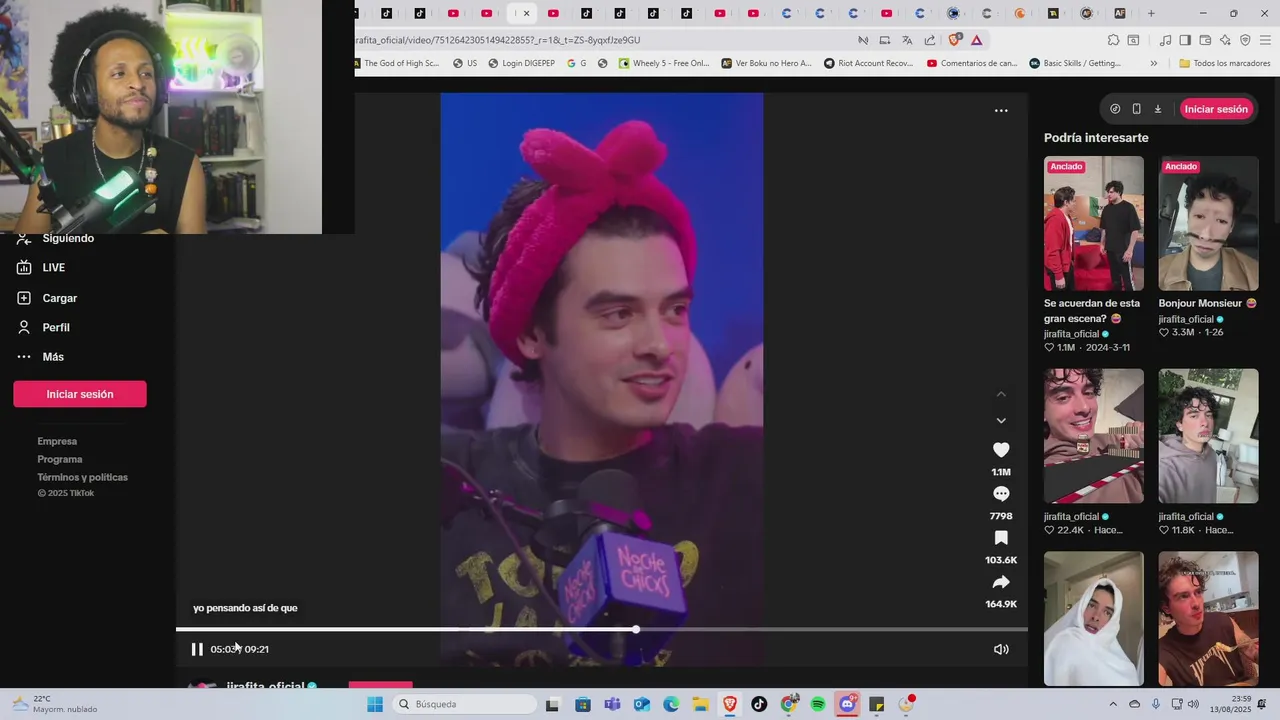Open File Explorer from the taskbar
The width and height of the screenshot is (1280, 720).
pos(700,704)
